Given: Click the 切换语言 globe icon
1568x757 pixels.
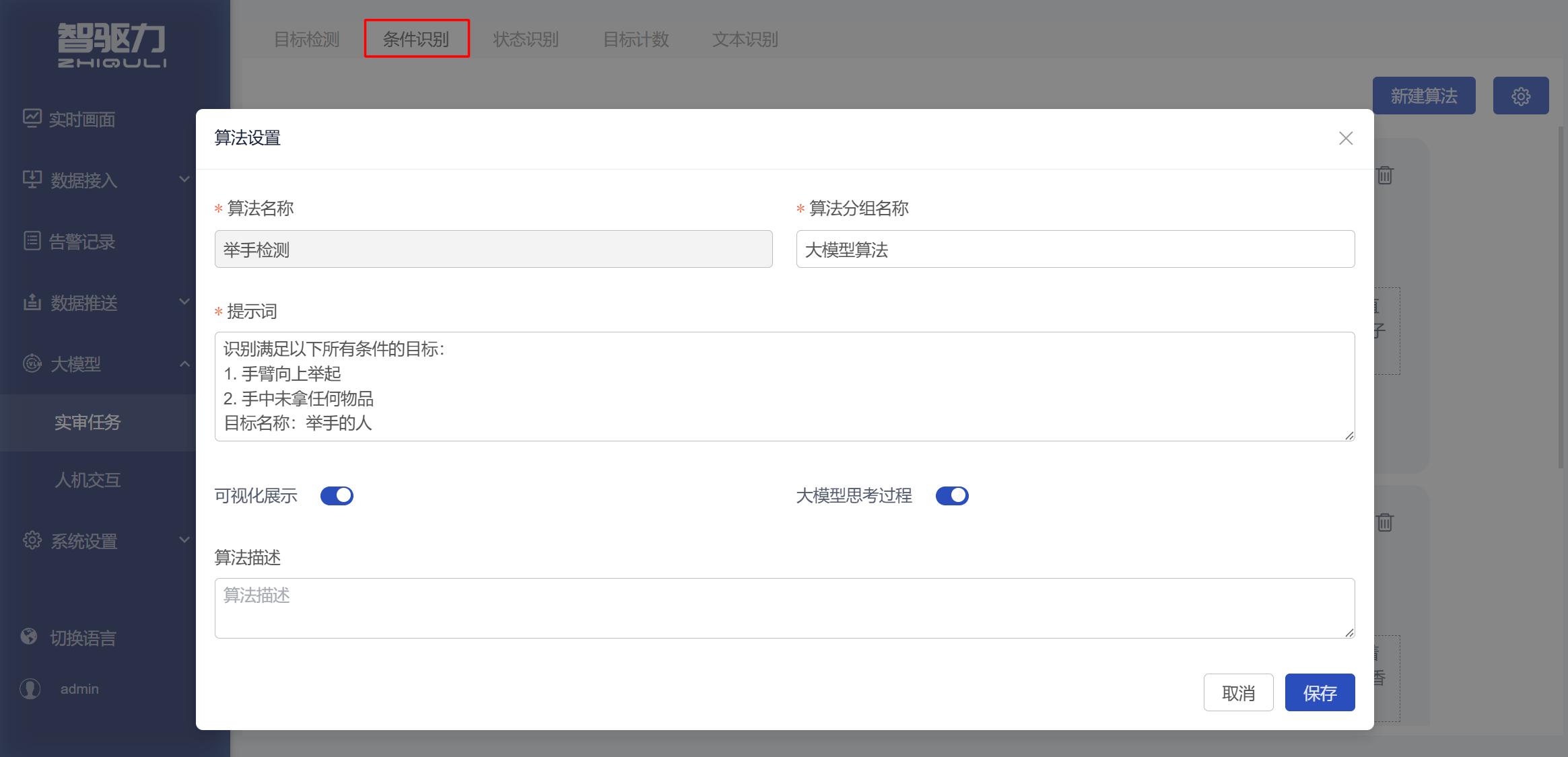Looking at the screenshot, I should point(29,637).
